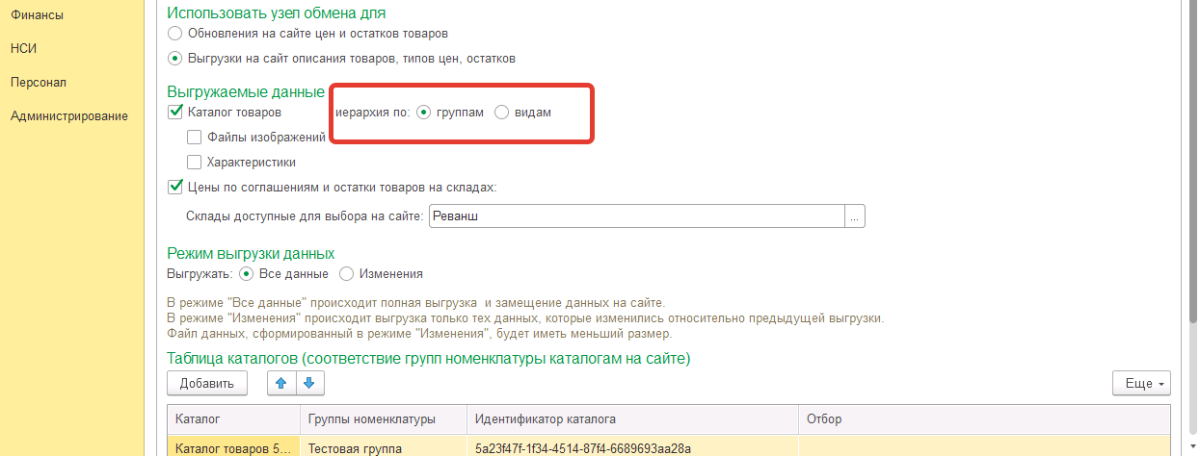Click the 'Каталог' column header
Viewport: 1200px width, 456px height.
click(x=233, y=418)
